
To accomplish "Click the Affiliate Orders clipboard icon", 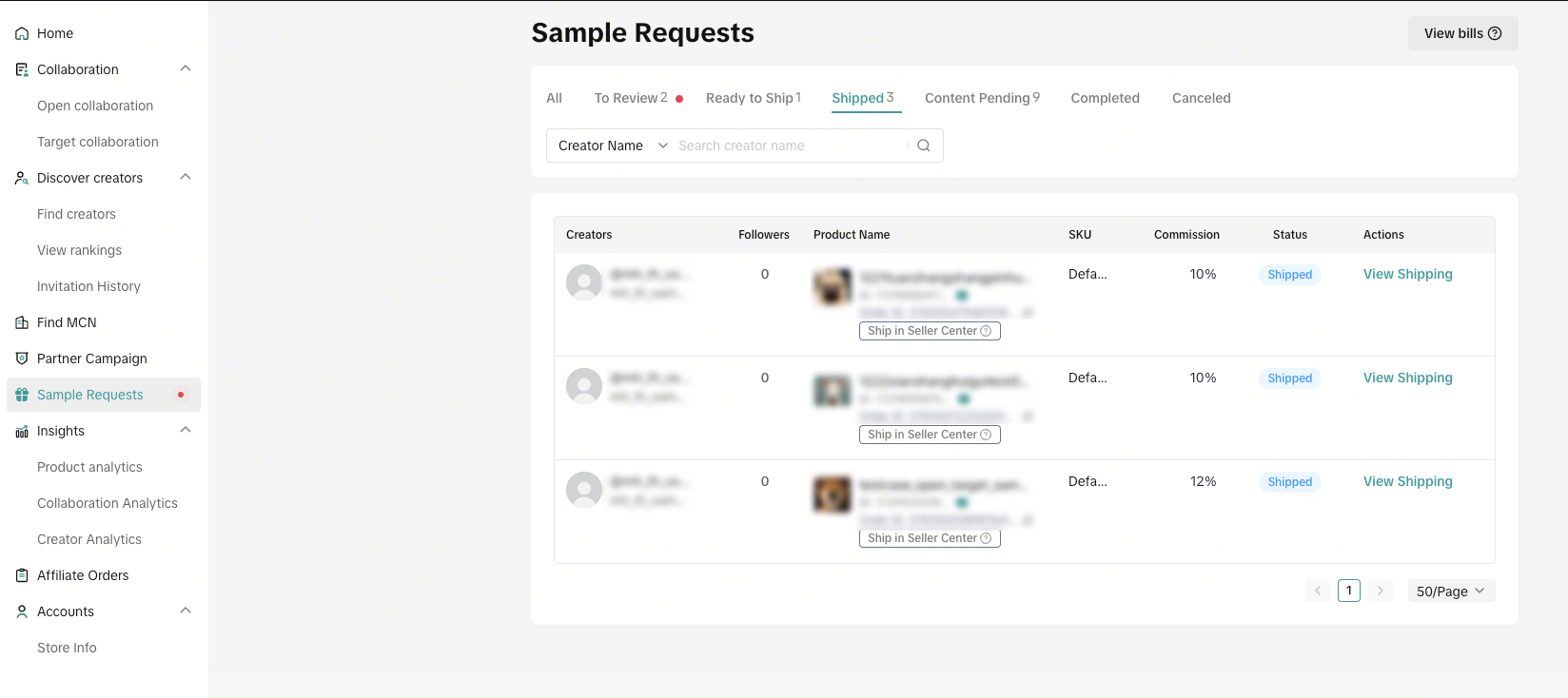I will (22, 575).
